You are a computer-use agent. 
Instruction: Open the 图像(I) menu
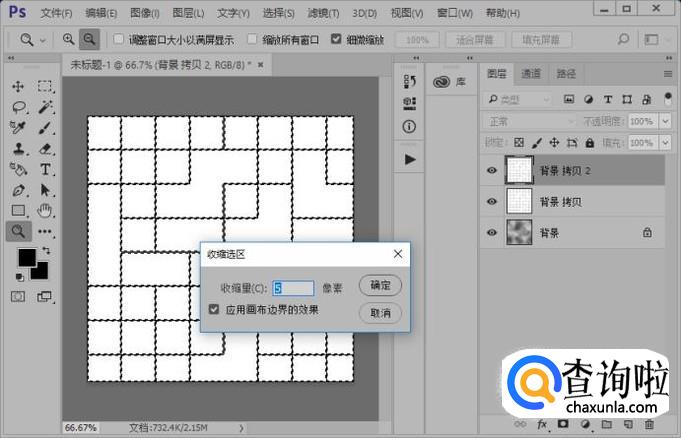[145, 13]
